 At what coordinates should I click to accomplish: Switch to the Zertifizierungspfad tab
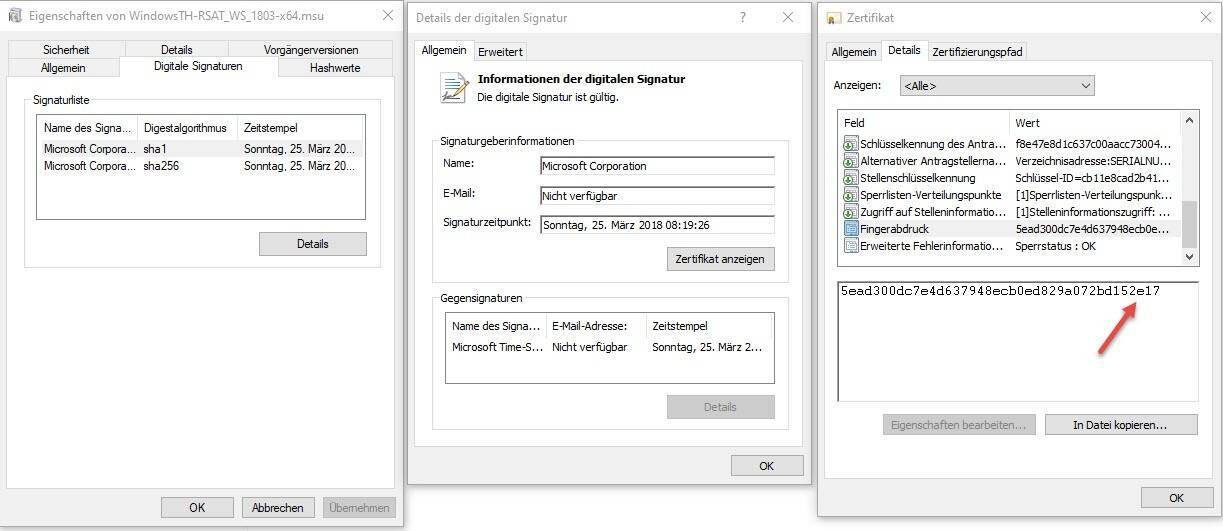977,51
